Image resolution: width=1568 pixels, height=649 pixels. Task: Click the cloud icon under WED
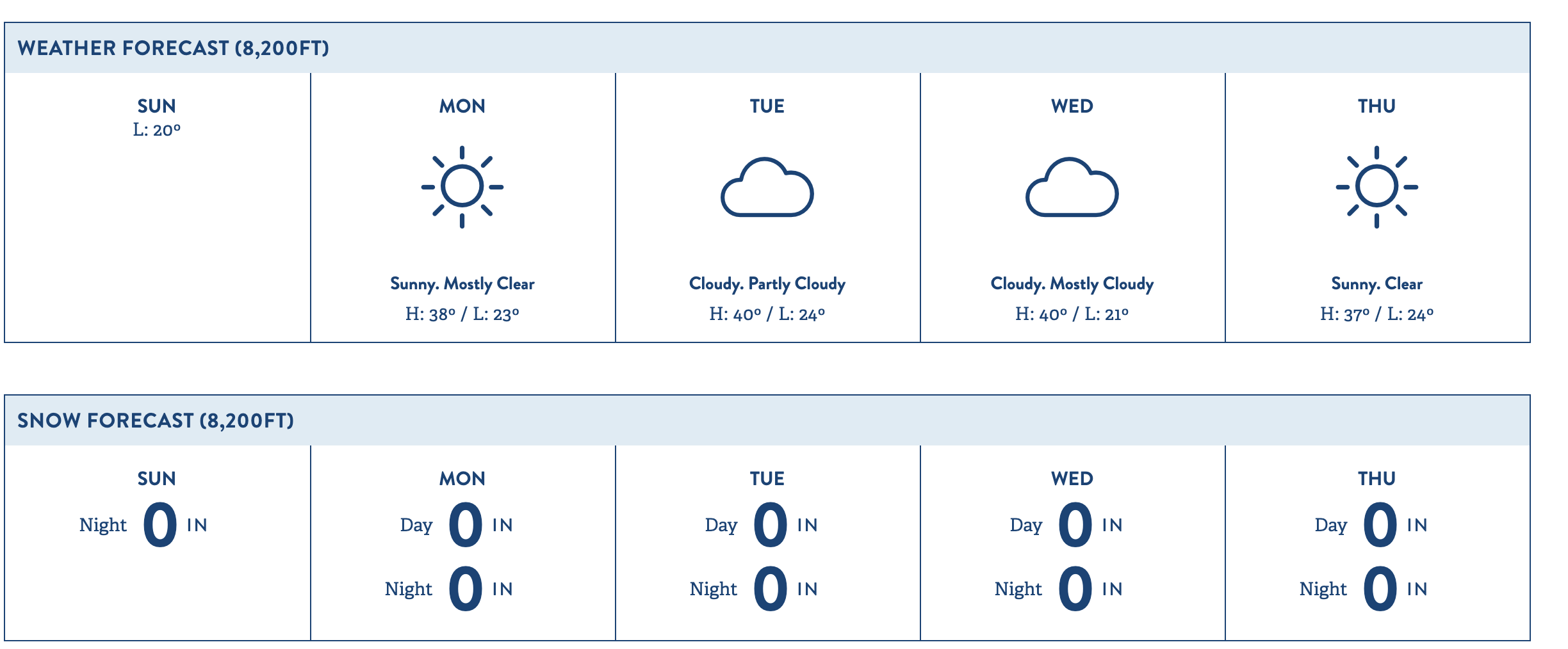[x=1072, y=187]
